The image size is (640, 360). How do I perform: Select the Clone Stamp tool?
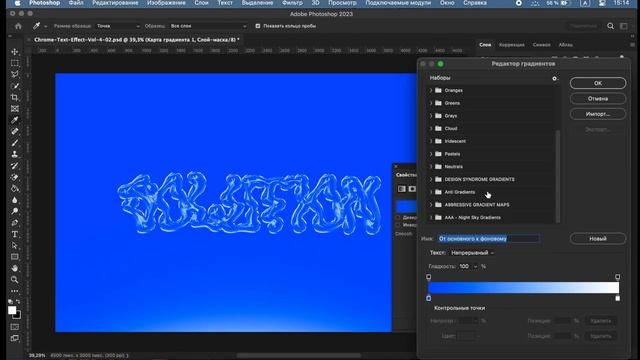tap(15, 154)
